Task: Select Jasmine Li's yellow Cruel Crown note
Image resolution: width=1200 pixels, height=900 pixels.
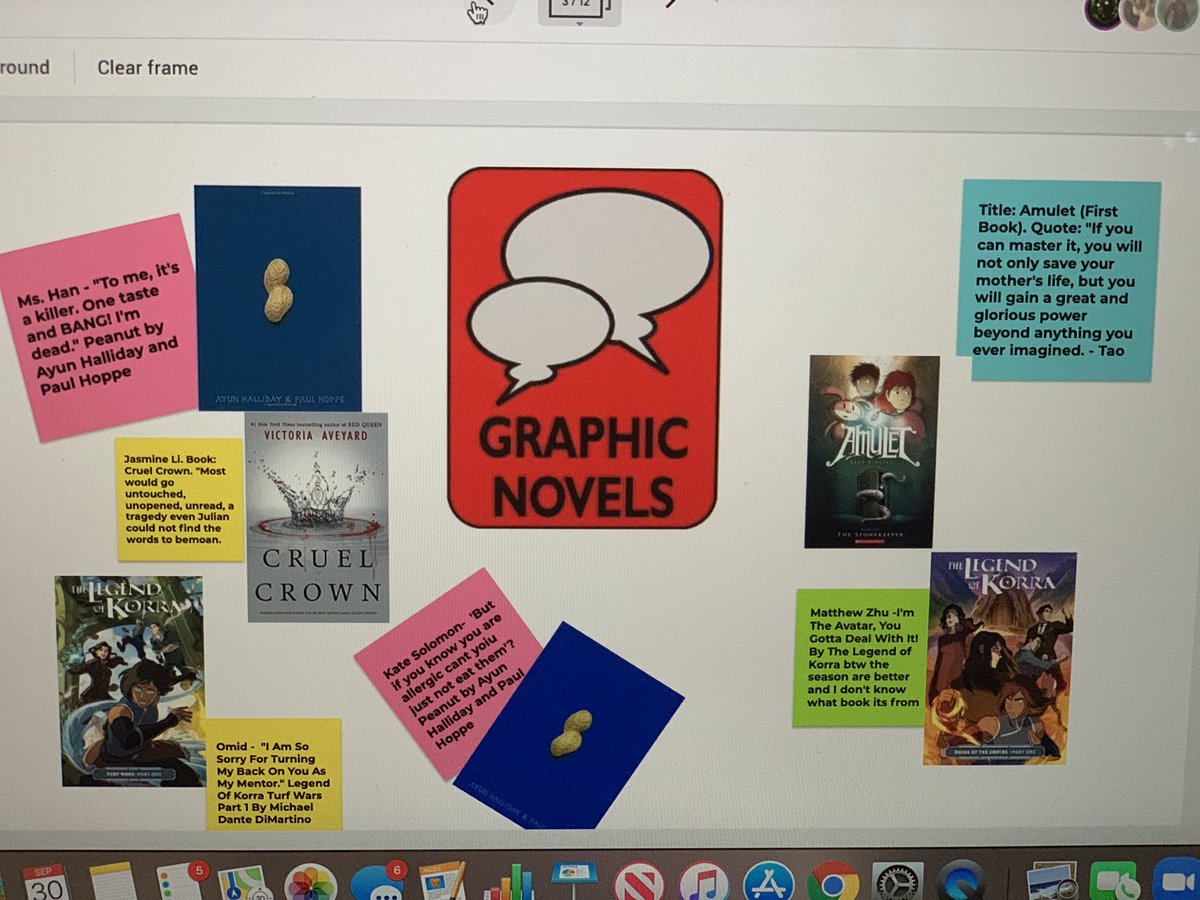Action: pos(180,499)
